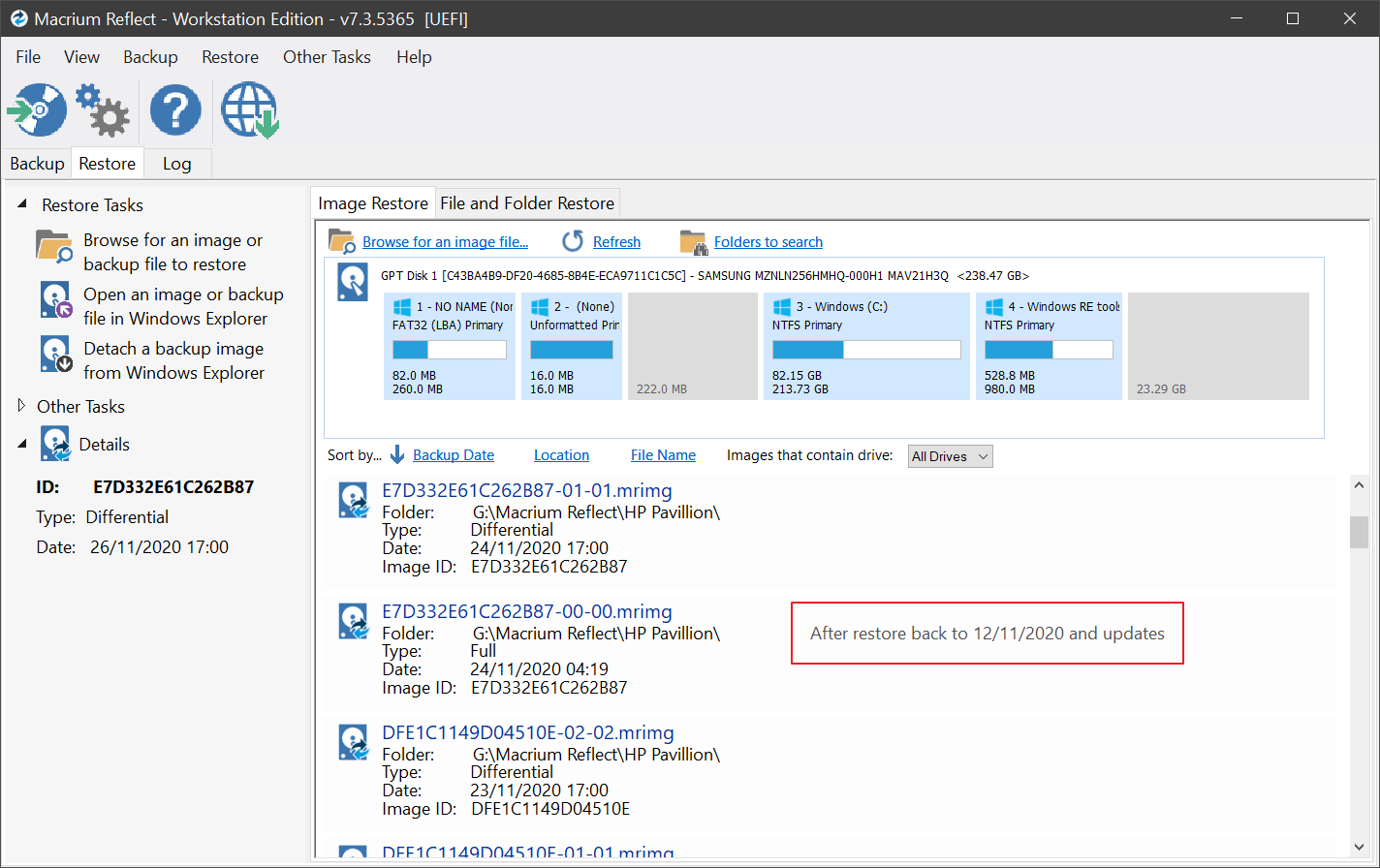Screen dimensions: 1380x868
Task: Click the image list scroll down arrow
Action: coord(1360,847)
